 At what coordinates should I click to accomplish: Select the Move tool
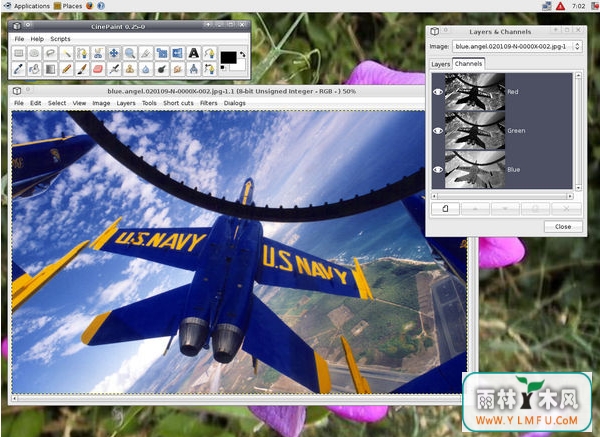[114, 53]
